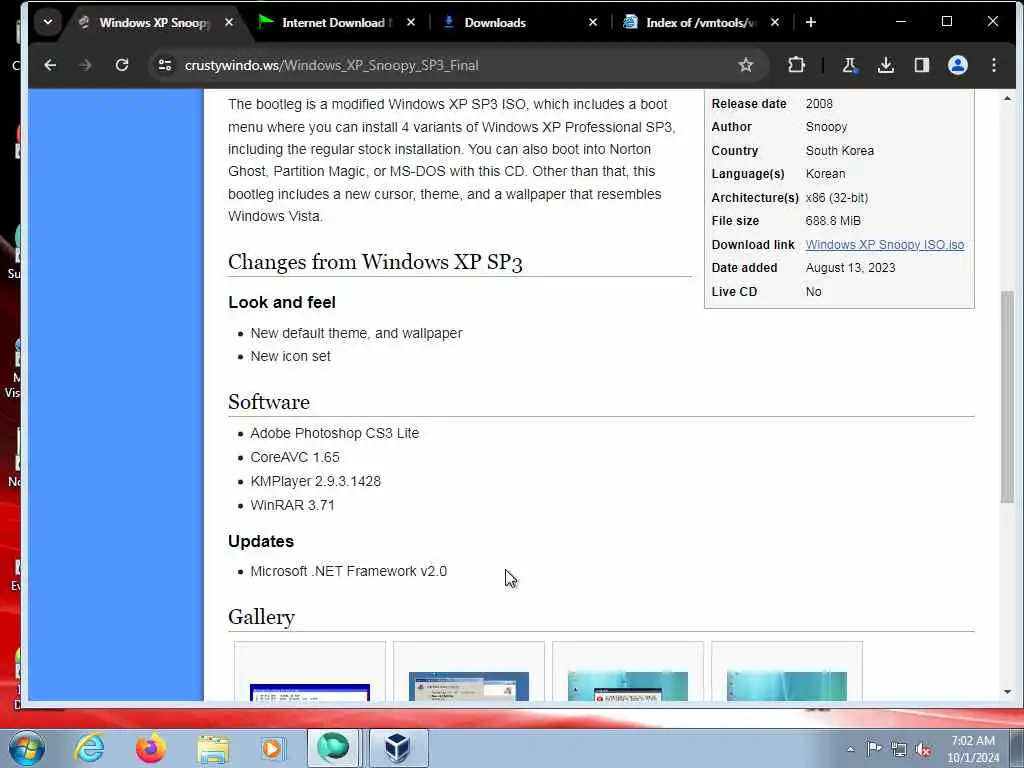Open Action Center flag tray icon
The width and height of the screenshot is (1024, 768).
point(873,749)
